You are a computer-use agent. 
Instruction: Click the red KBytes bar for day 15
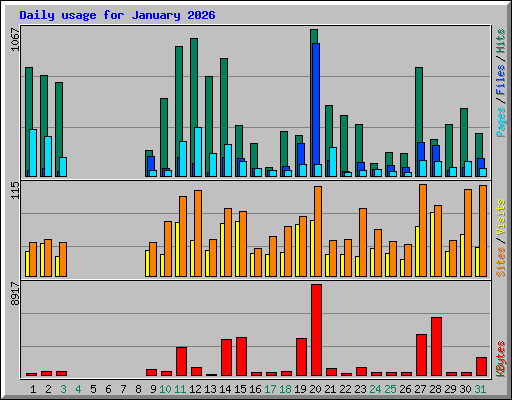tap(241, 357)
